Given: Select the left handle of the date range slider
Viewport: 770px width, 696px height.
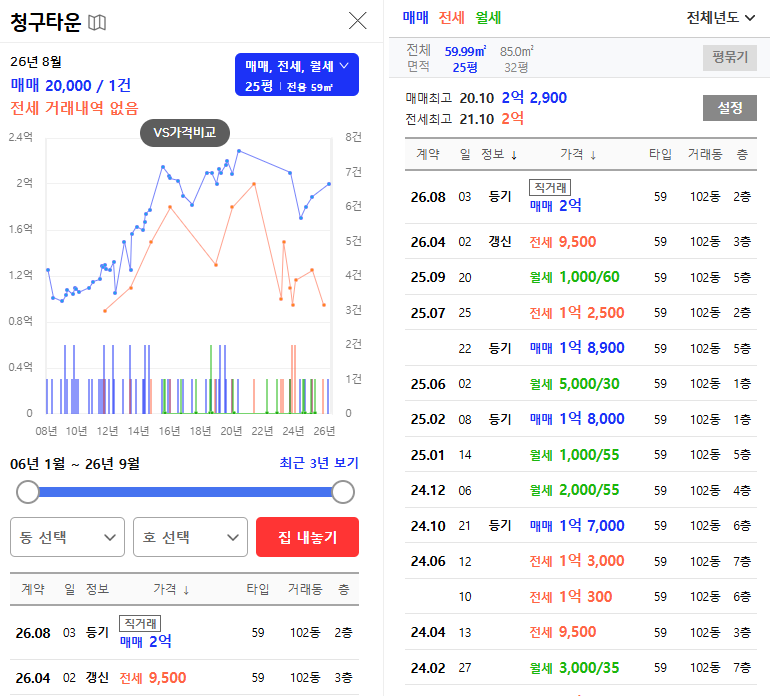Looking at the screenshot, I should click(x=28, y=492).
